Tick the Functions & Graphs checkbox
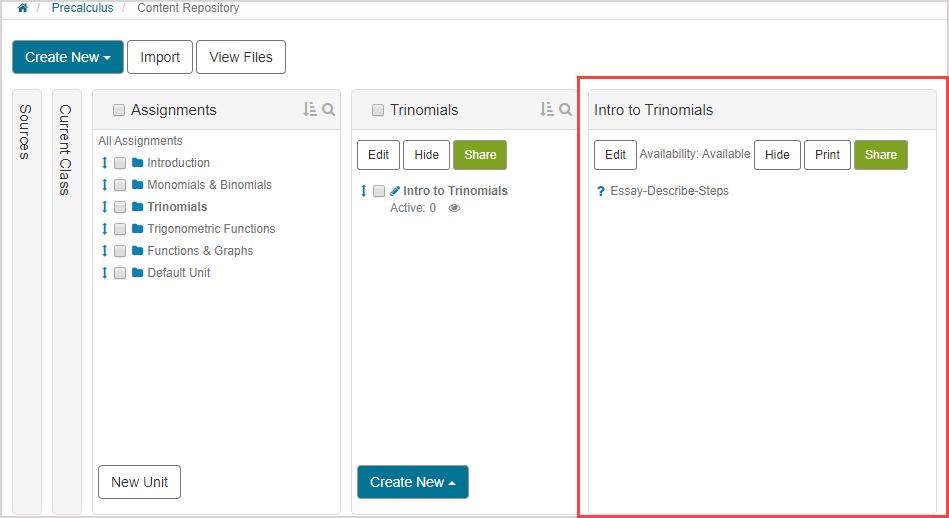 coord(120,251)
